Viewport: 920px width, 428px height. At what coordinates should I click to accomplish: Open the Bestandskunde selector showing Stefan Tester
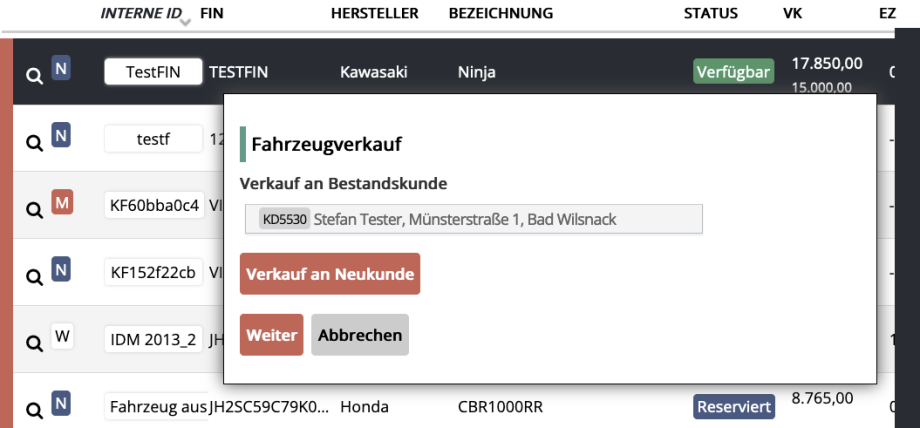pyautogui.click(x=473, y=219)
